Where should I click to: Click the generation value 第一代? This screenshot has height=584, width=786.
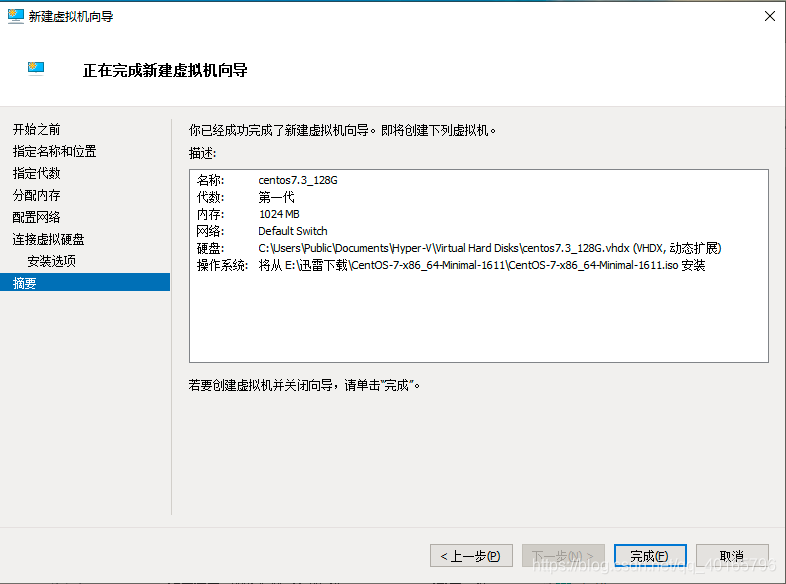(276, 197)
